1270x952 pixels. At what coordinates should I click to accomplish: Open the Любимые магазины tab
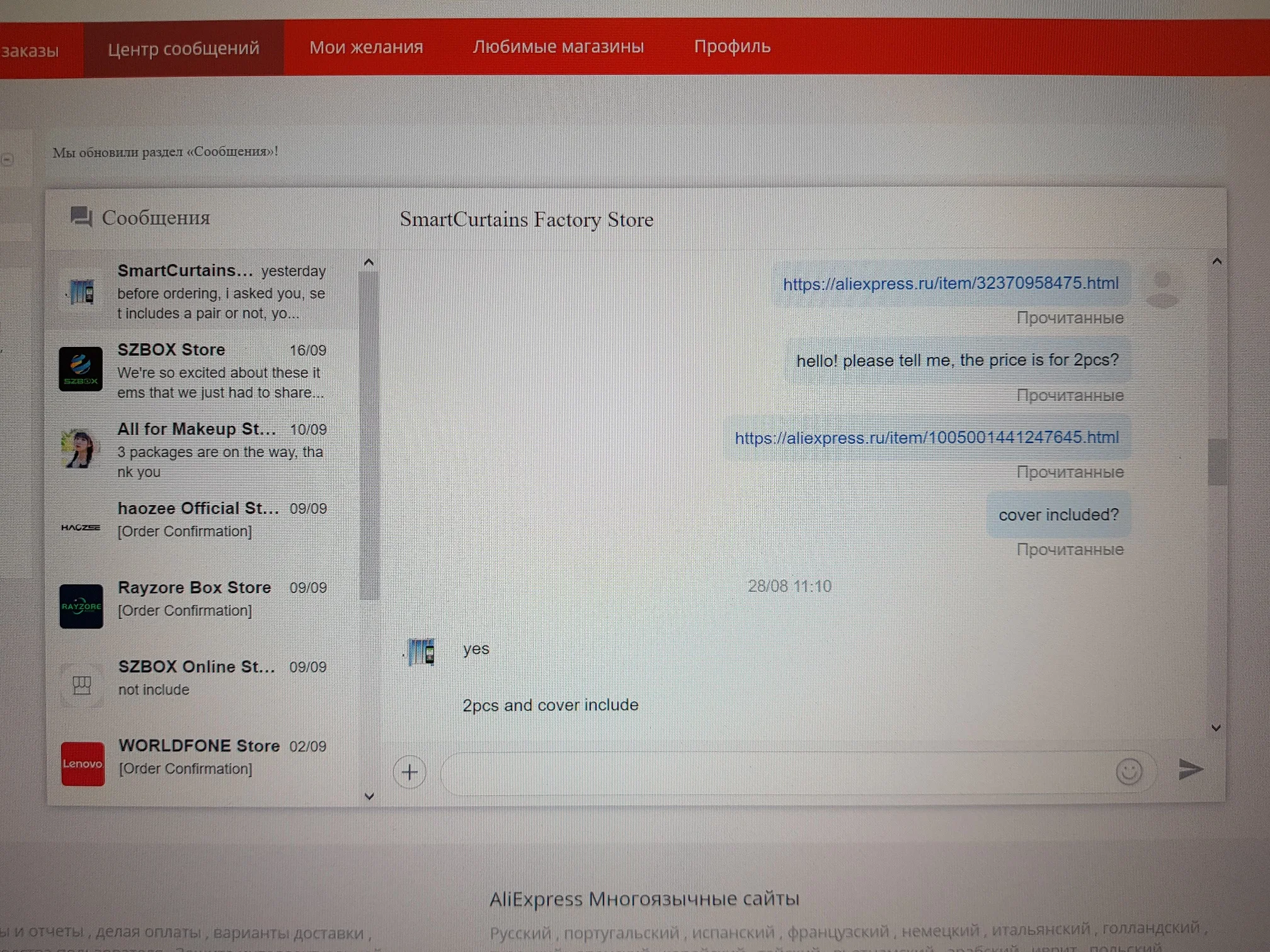click(x=558, y=47)
